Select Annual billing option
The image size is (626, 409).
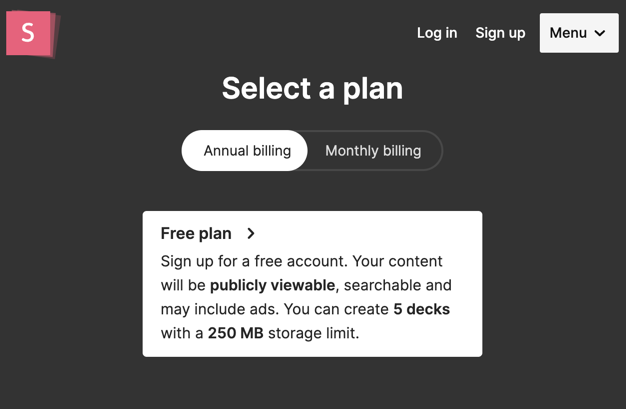247,151
